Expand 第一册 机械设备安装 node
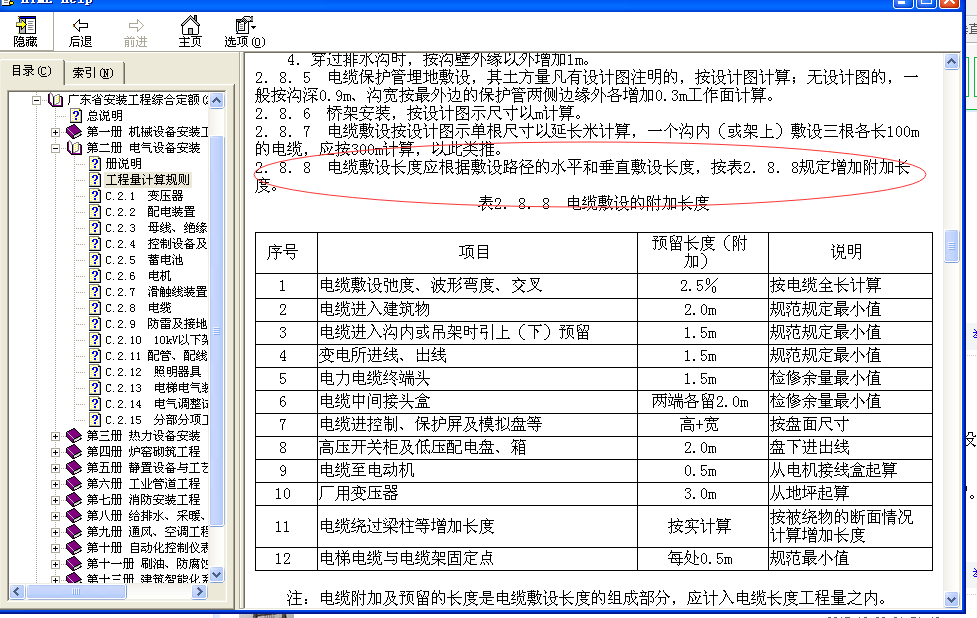 click(x=55, y=132)
